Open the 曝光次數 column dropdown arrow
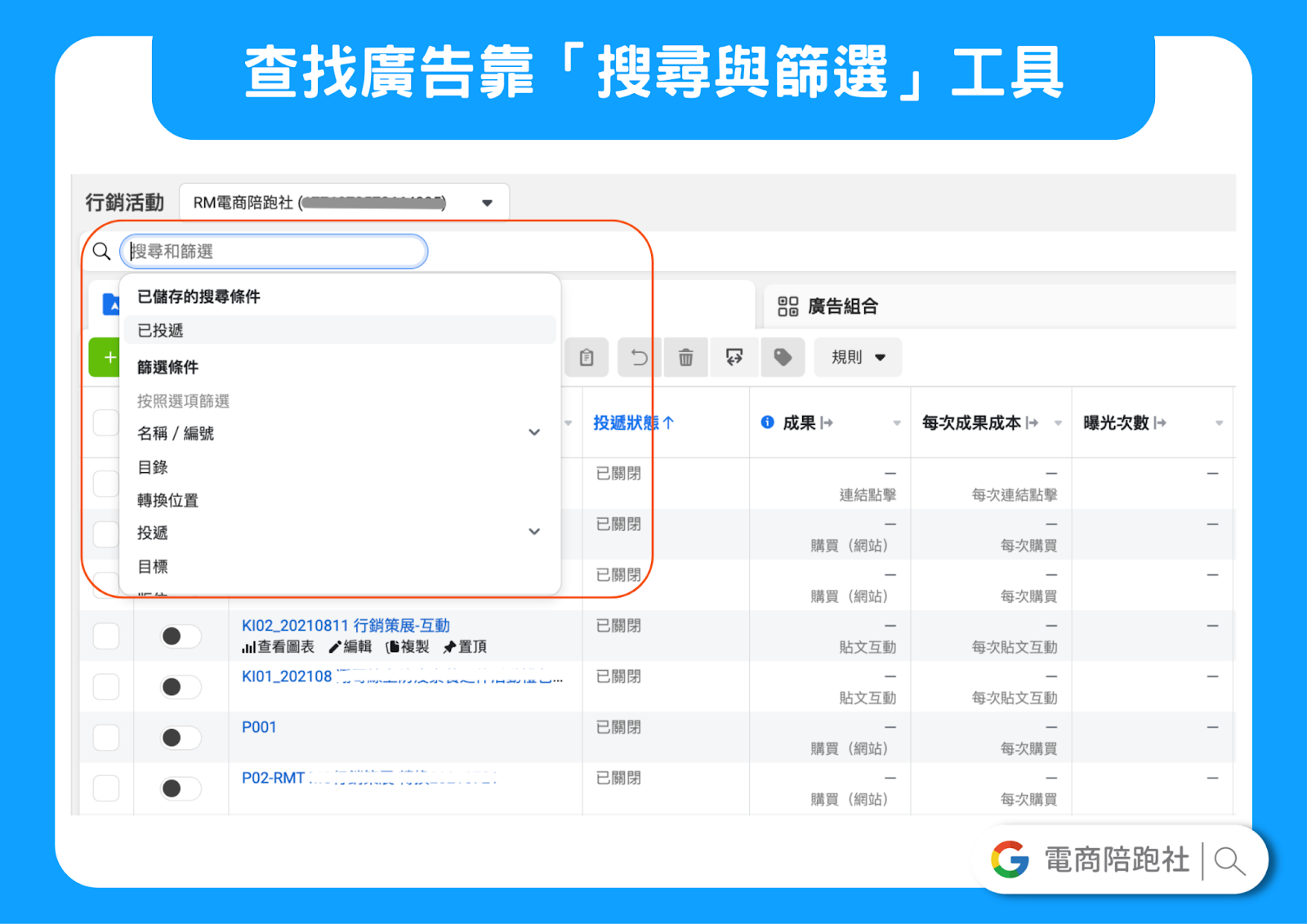1307x924 pixels. pyautogui.click(x=1219, y=423)
